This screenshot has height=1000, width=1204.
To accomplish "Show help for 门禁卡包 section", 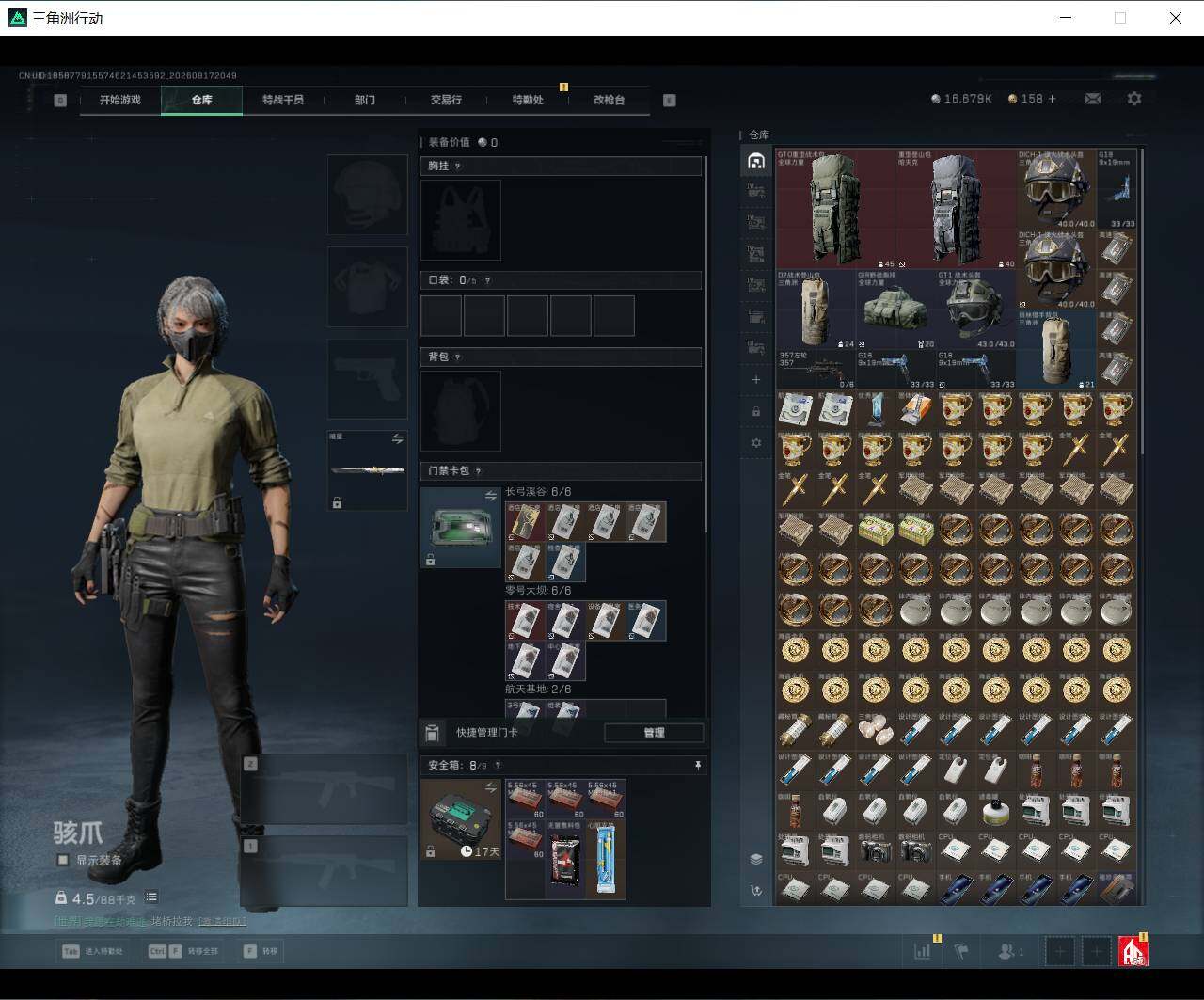I will click(479, 471).
